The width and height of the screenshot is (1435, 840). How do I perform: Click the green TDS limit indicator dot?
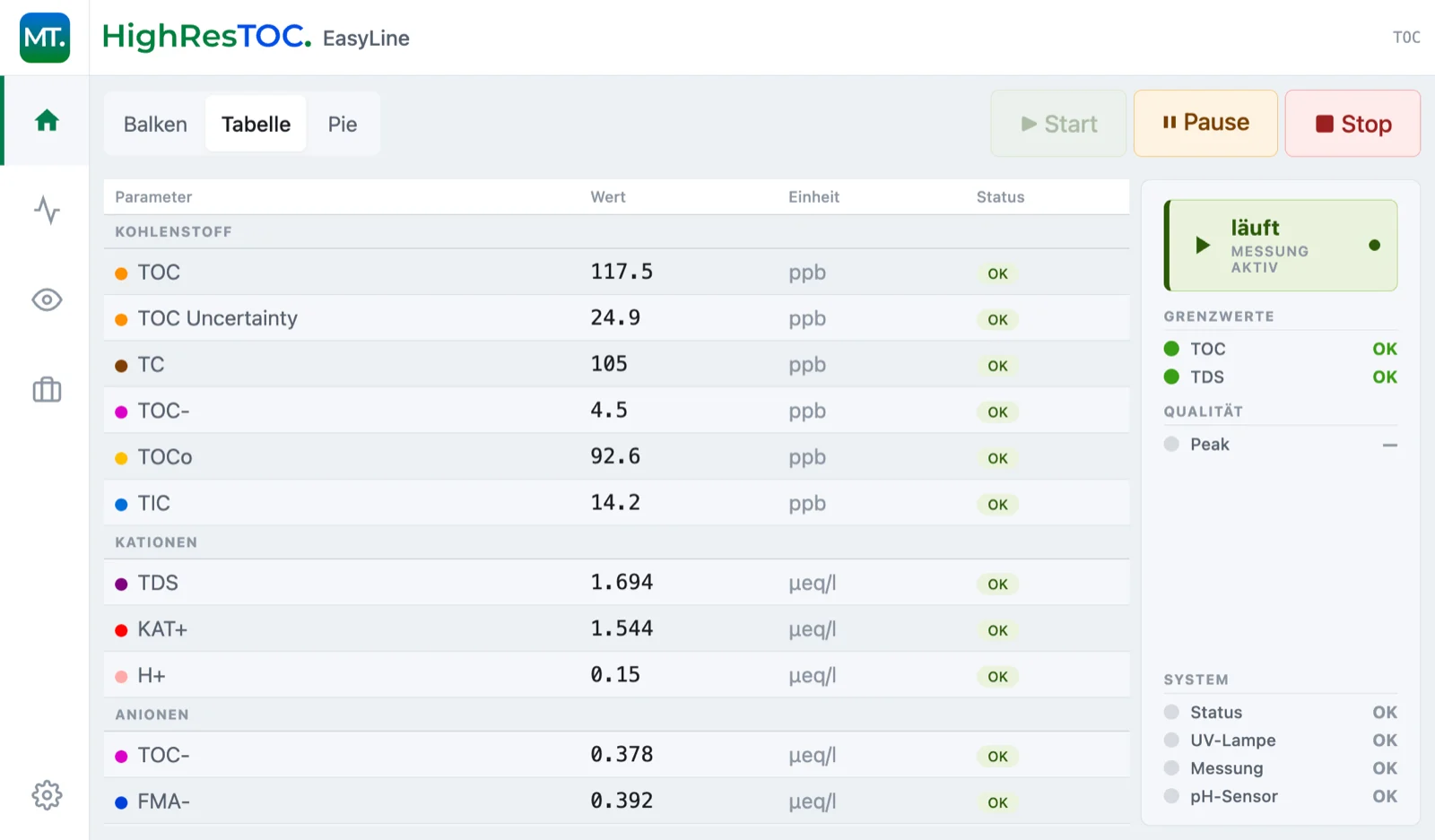click(1171, 377)
